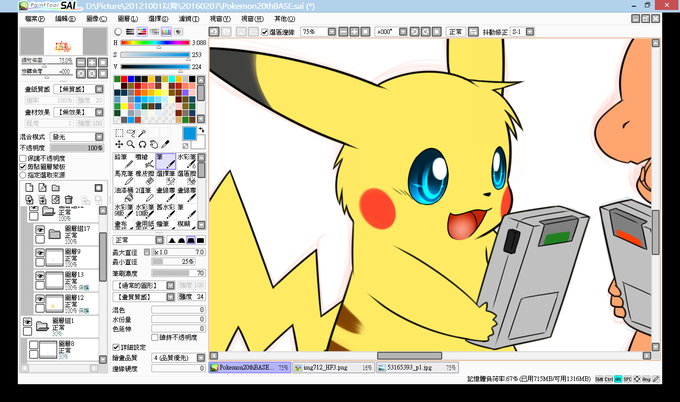
Task: Choose the 噴槍 airbrush tool
Action: pyautogui.click(x=144, y=161)
